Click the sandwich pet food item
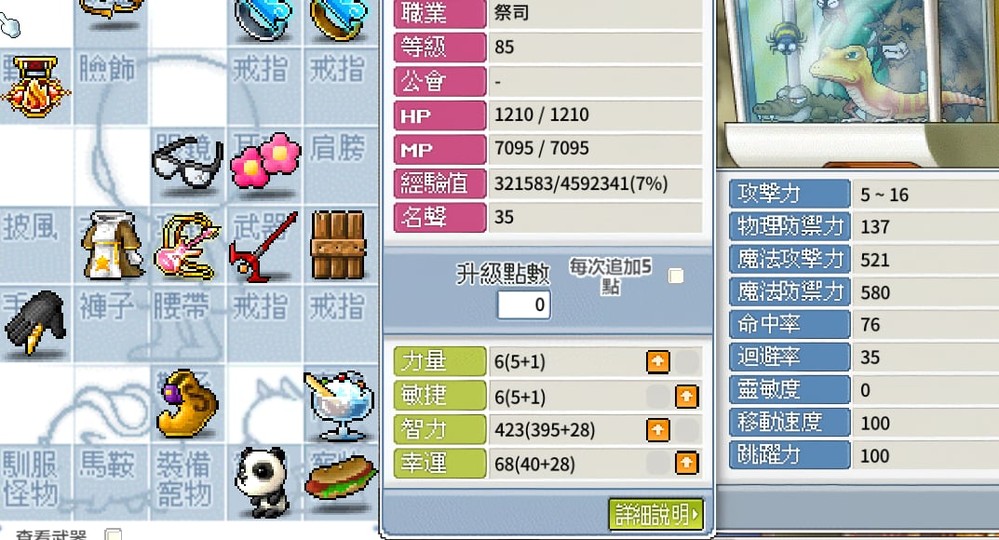This screenshot has width=999, height=540. pyautogui.click(x=340, y=478)
